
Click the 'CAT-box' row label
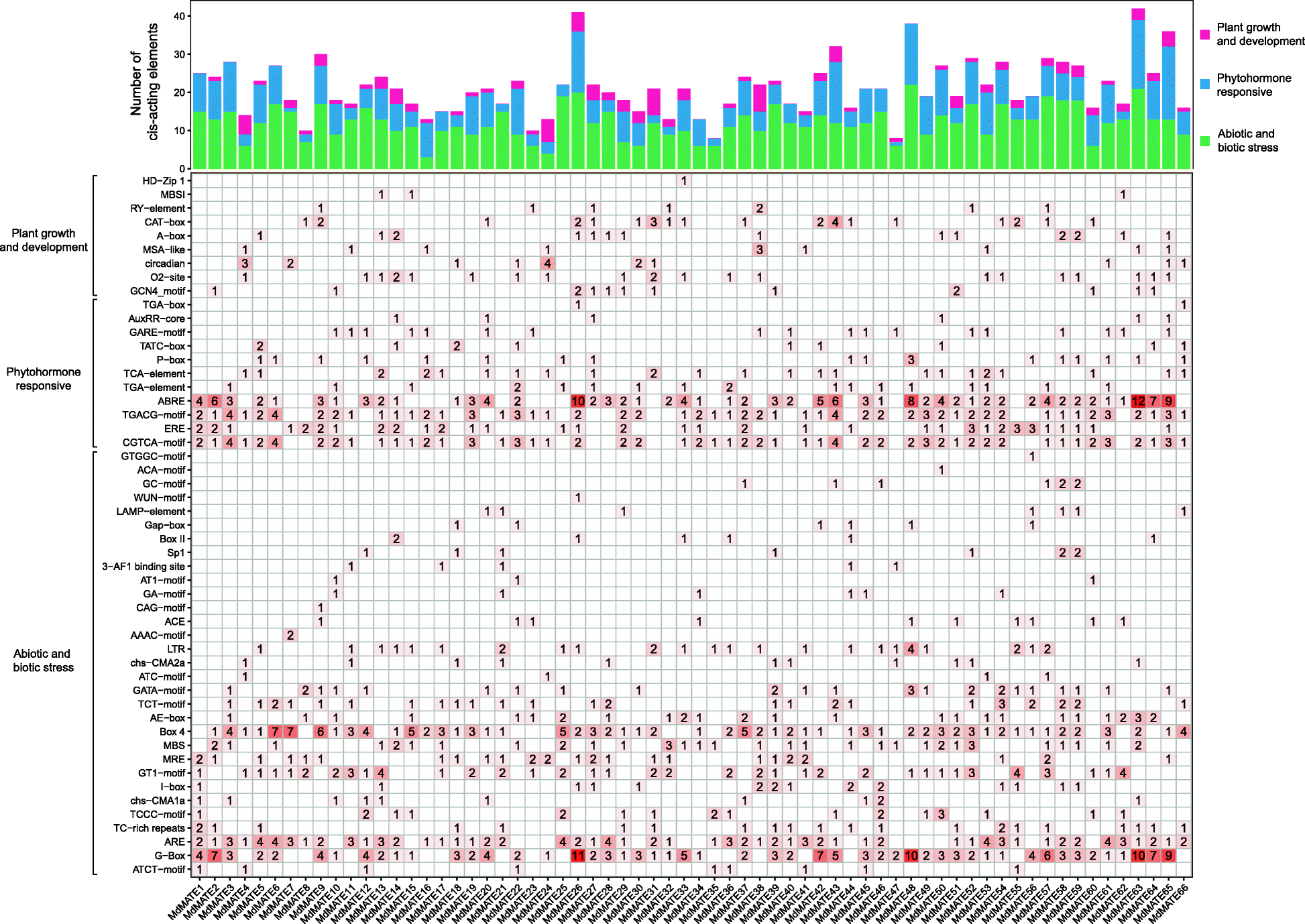coord(164,222)
